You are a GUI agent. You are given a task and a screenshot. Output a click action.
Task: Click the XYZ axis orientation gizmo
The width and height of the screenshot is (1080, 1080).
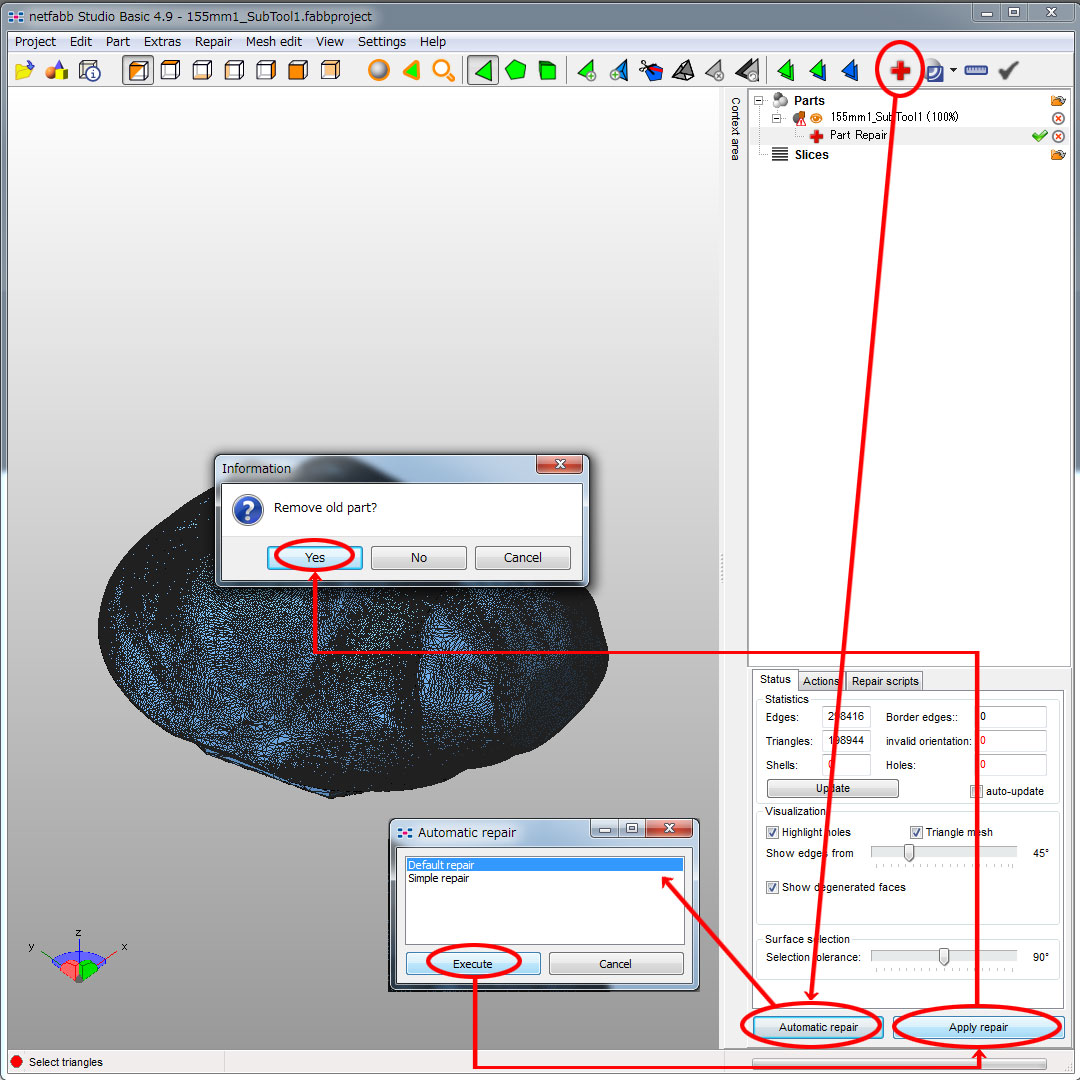79,957
